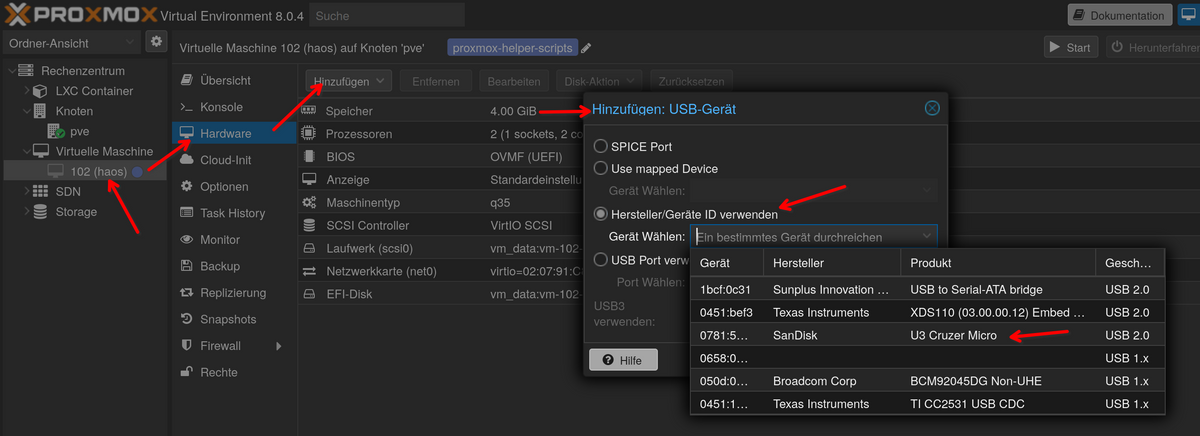Expand the Firewall submenu arrow
The image size is (1200, 436).
279,346
